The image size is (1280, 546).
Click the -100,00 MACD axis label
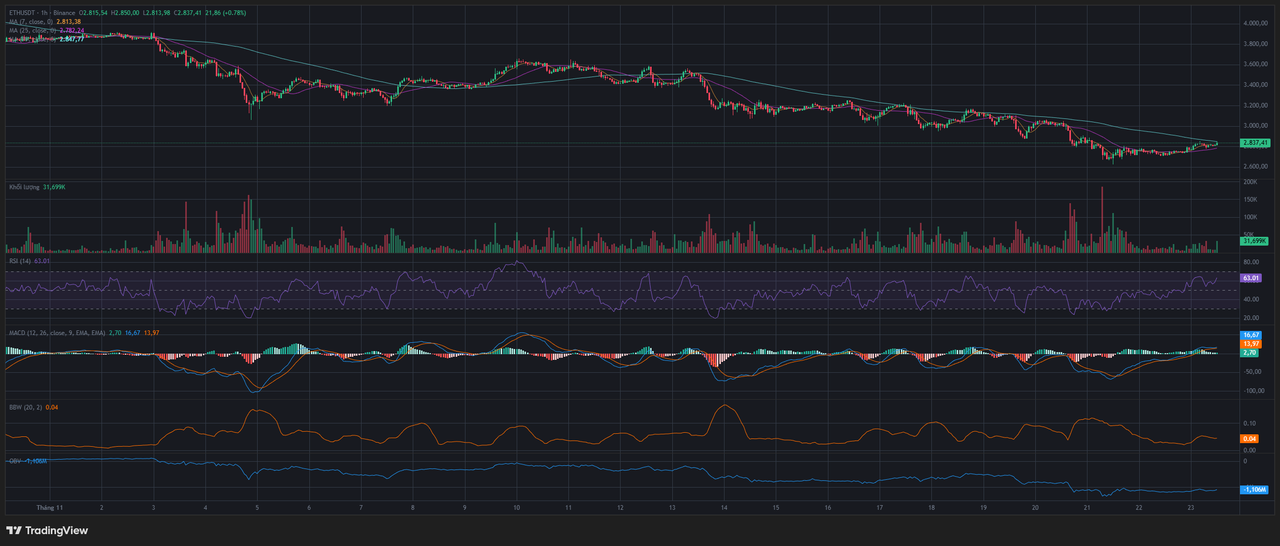tap(1253, 391)
